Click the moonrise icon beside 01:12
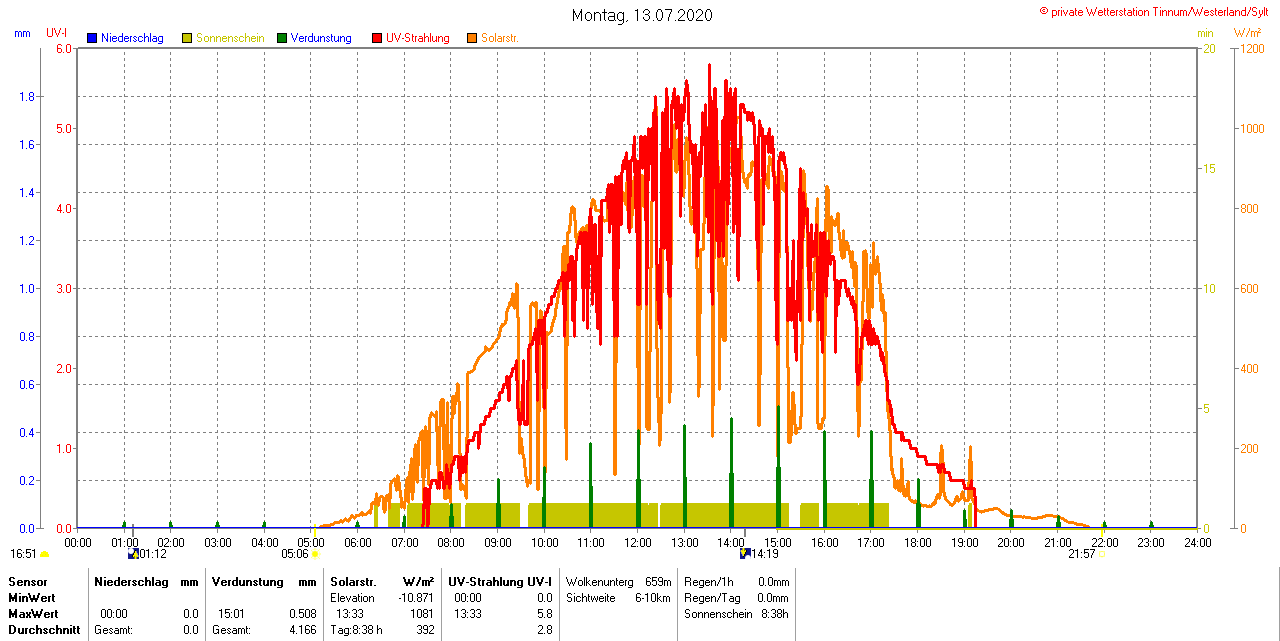 (x=132, y=553)
